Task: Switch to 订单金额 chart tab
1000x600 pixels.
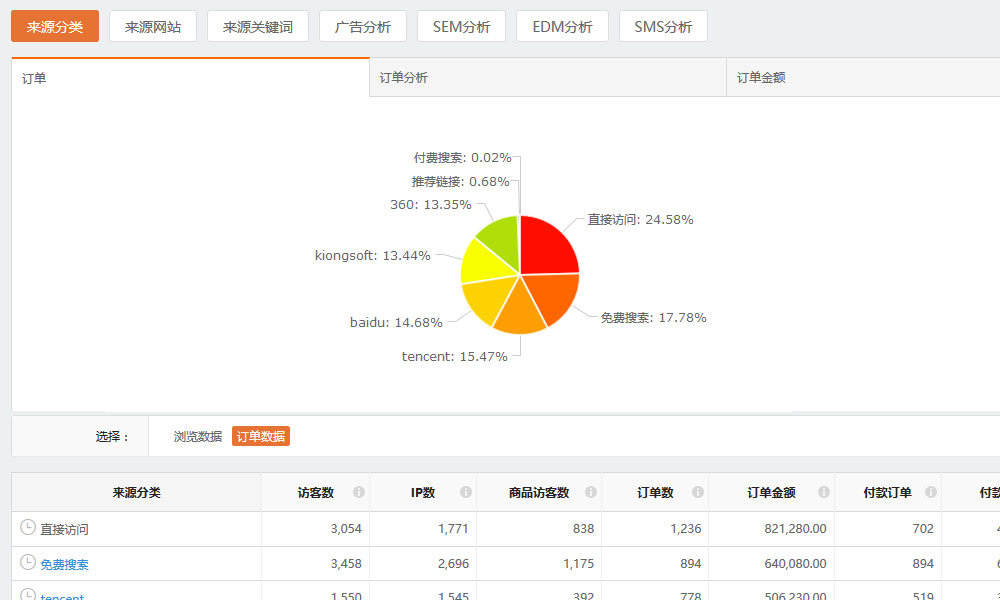Action: (x=863, y=78)
